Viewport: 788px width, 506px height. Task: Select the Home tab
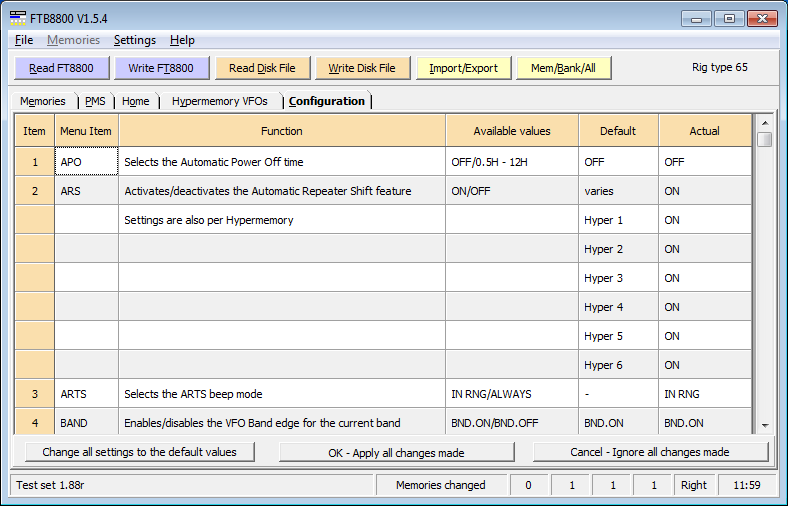coord(136,101)
